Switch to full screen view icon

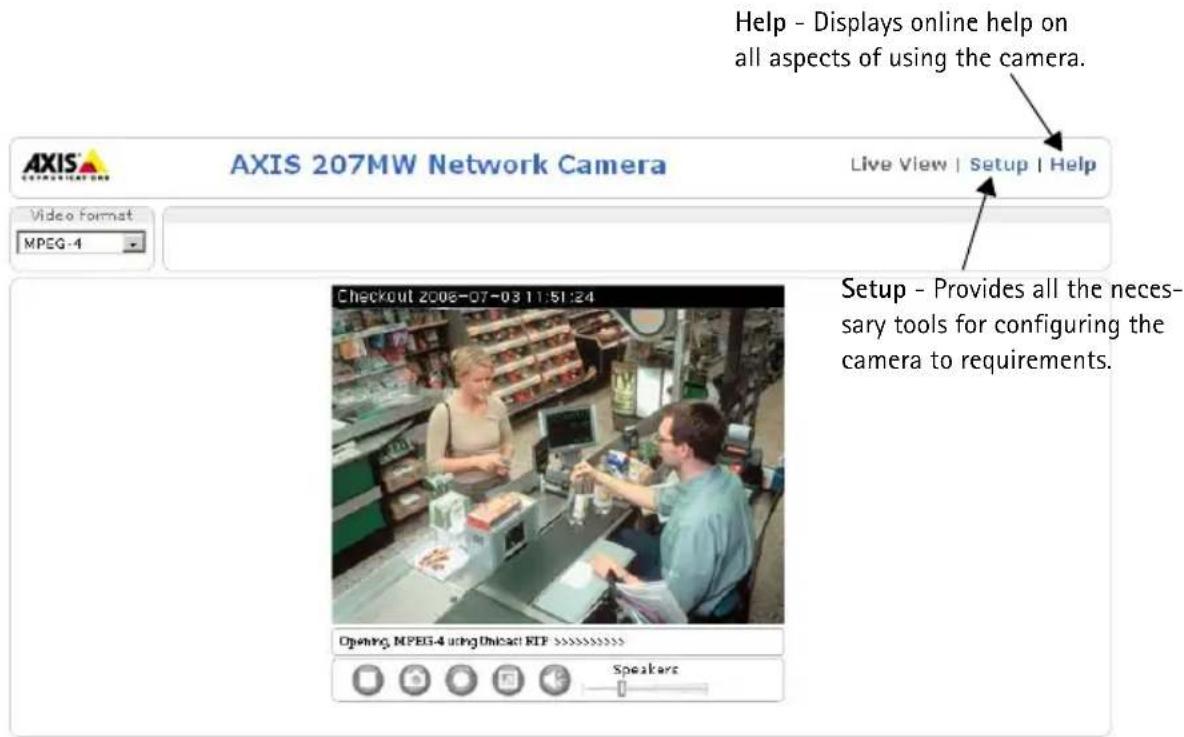(x=508, y=680)
